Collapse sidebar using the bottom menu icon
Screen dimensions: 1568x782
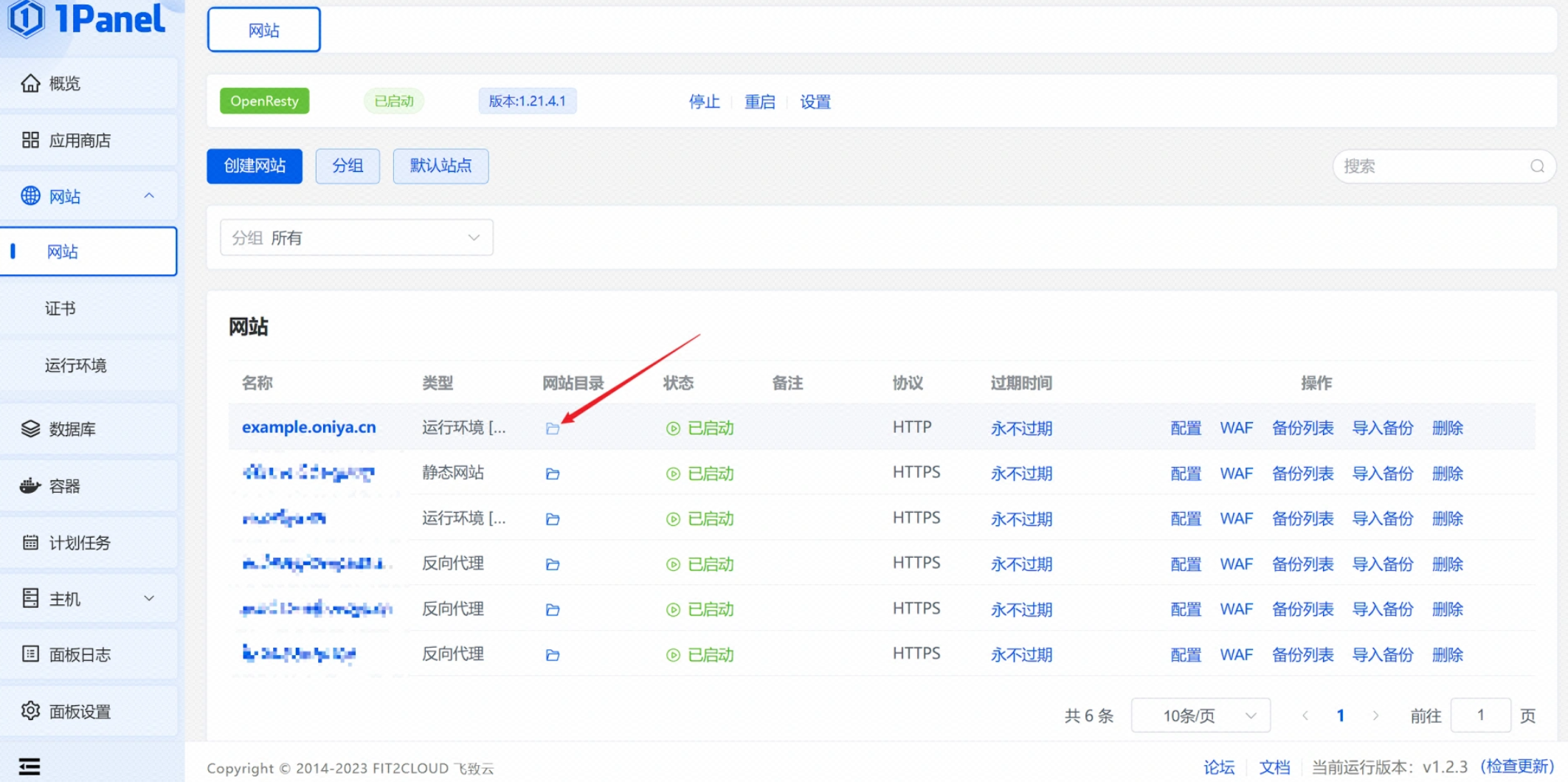30,767
